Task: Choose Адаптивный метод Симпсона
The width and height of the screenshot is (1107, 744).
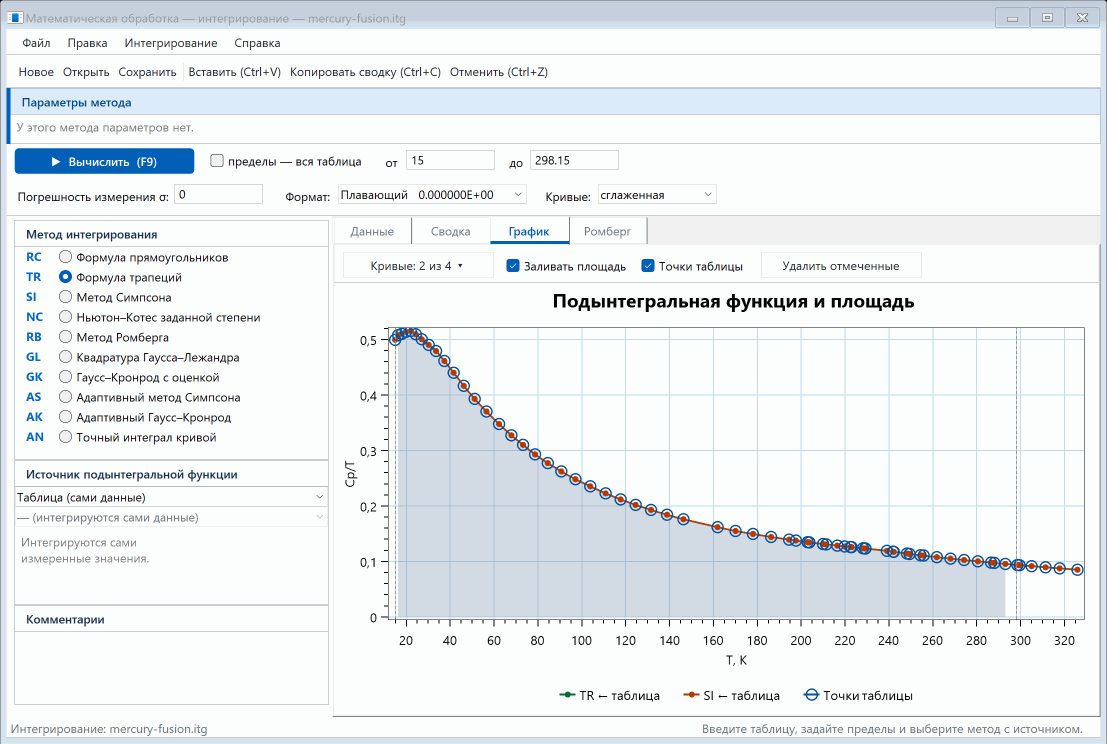Action: point(66,397)
